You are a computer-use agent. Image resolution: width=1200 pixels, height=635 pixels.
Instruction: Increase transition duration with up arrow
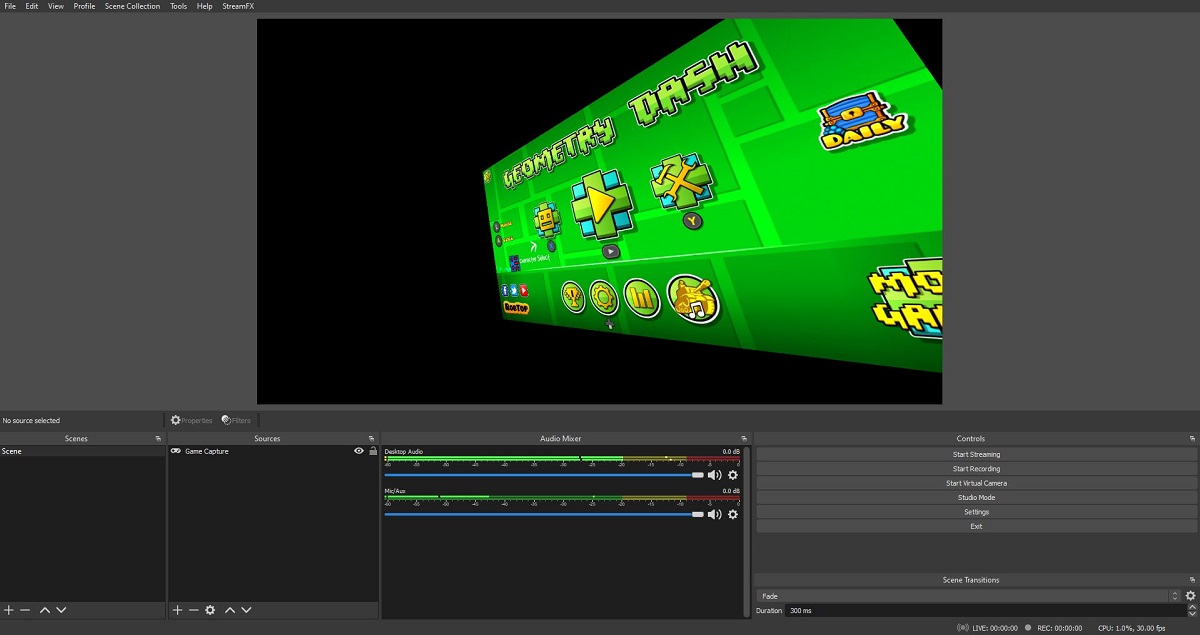click(x=1191, y=607)
